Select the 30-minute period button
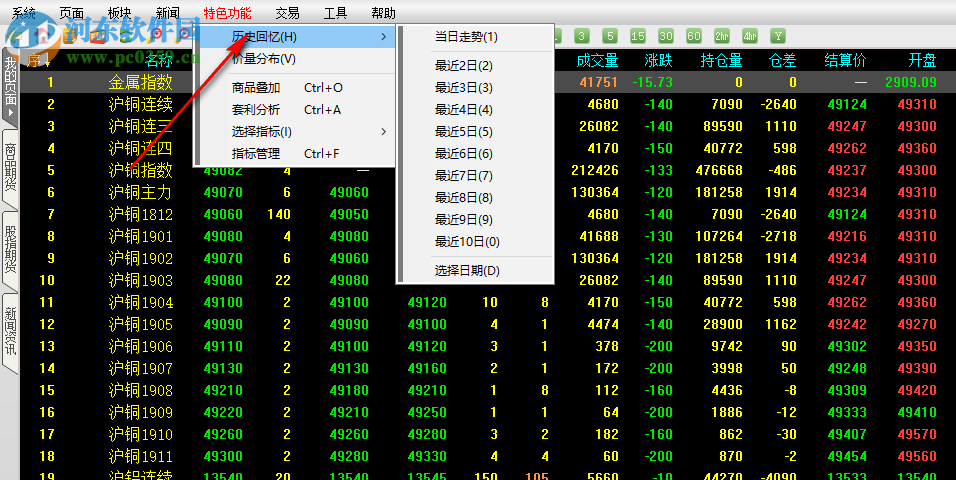Screen dimensions: 956x480 (666, 36)
